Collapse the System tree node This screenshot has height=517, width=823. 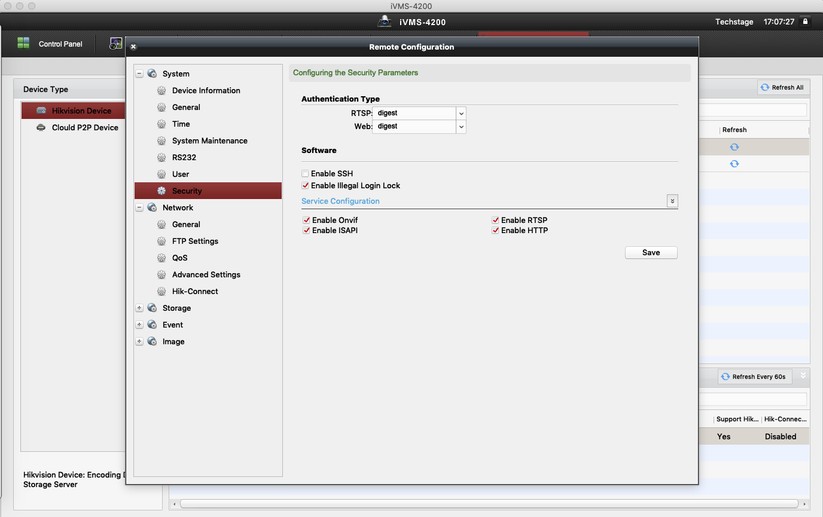[139, 74]
